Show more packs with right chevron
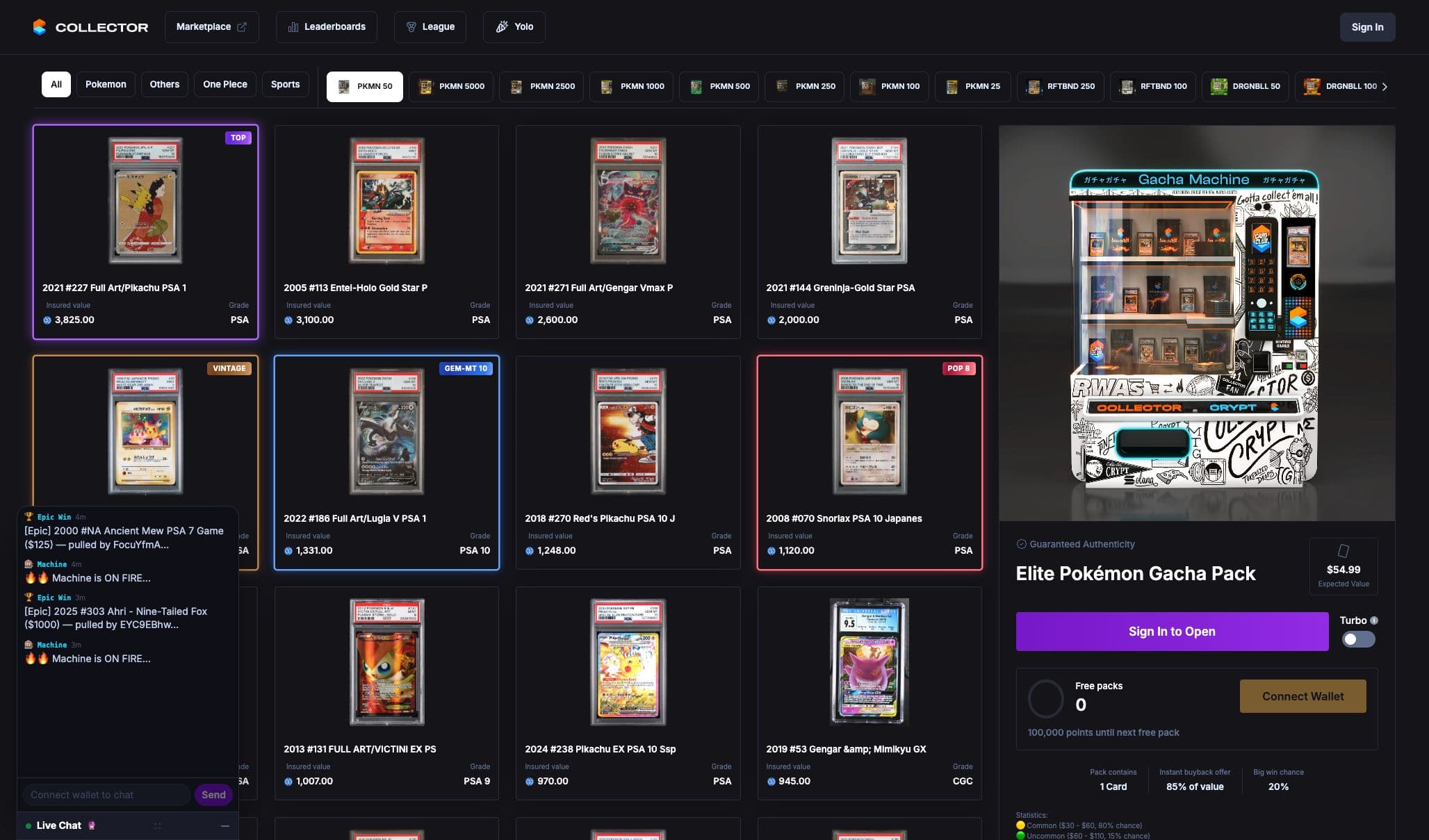 [x=1385, y=86]
